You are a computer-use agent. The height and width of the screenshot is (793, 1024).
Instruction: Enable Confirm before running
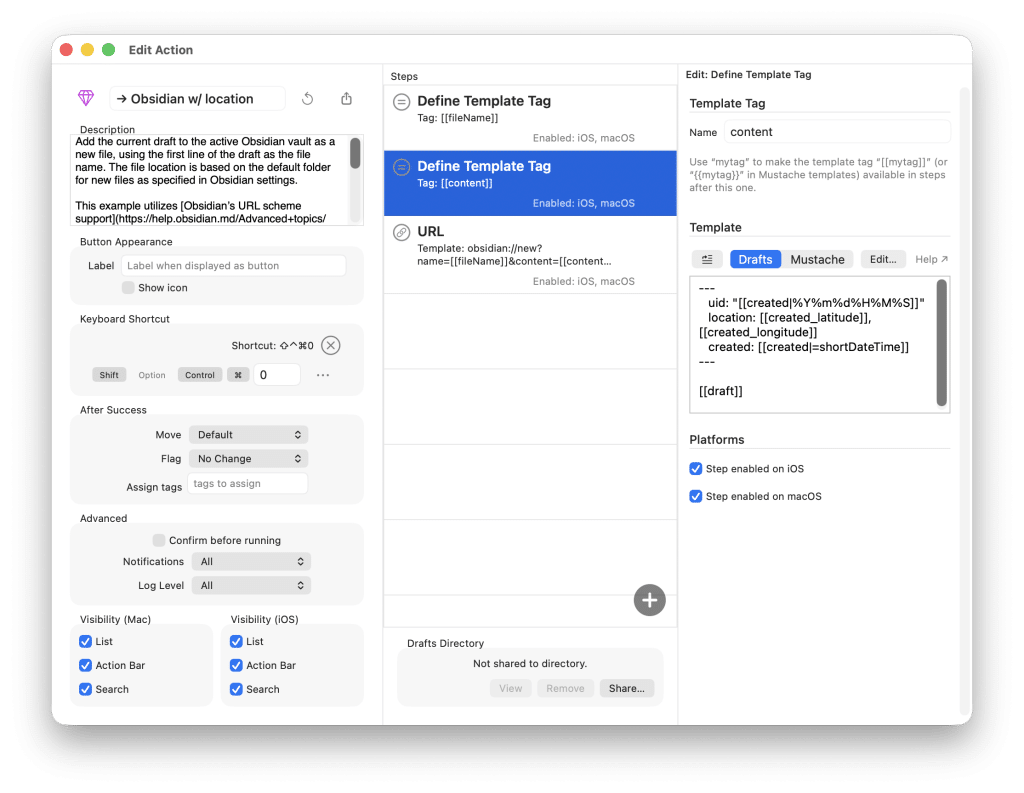coord(159,540)
